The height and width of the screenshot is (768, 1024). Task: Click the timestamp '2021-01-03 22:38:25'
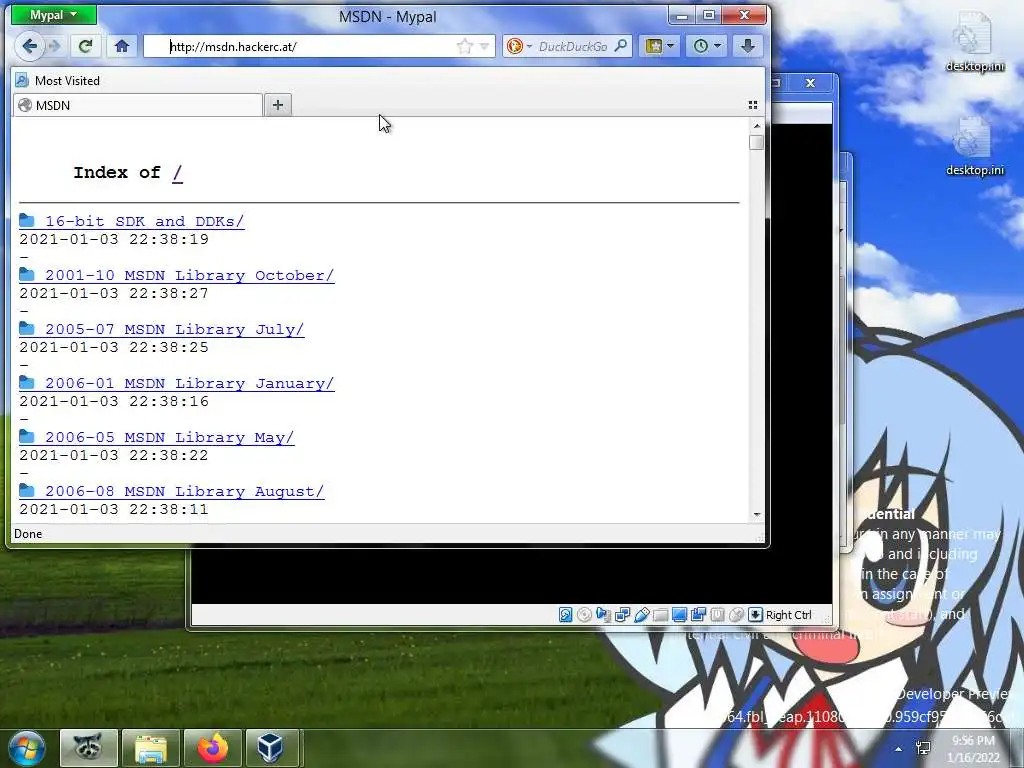point(114,348)
